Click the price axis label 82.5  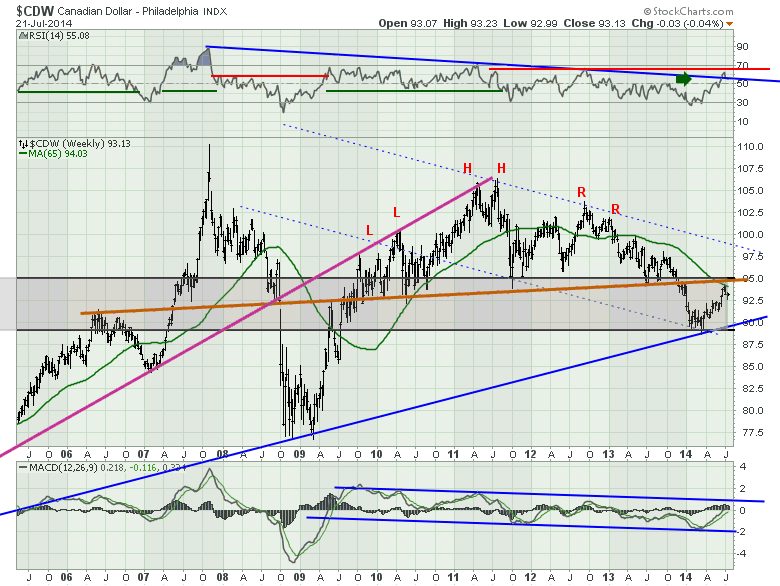click(750, 389)
